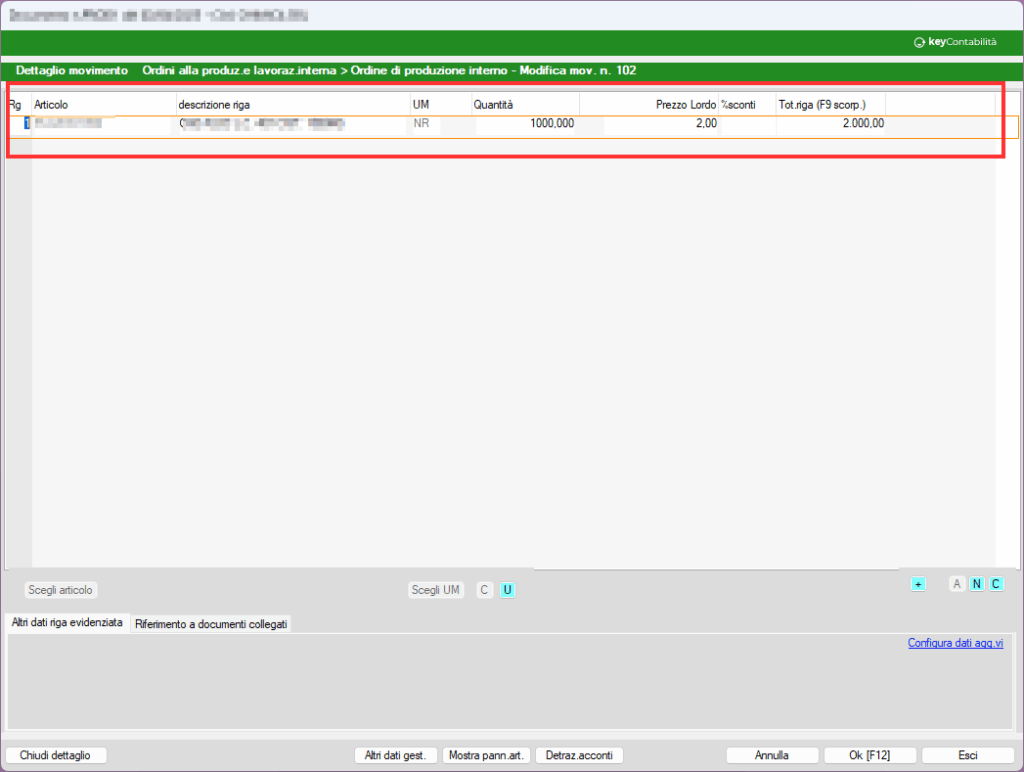1024x772 pixels.
Task: Click the C button beside Scegli UM
Action: pyautogui.click(x=485, y=590)
